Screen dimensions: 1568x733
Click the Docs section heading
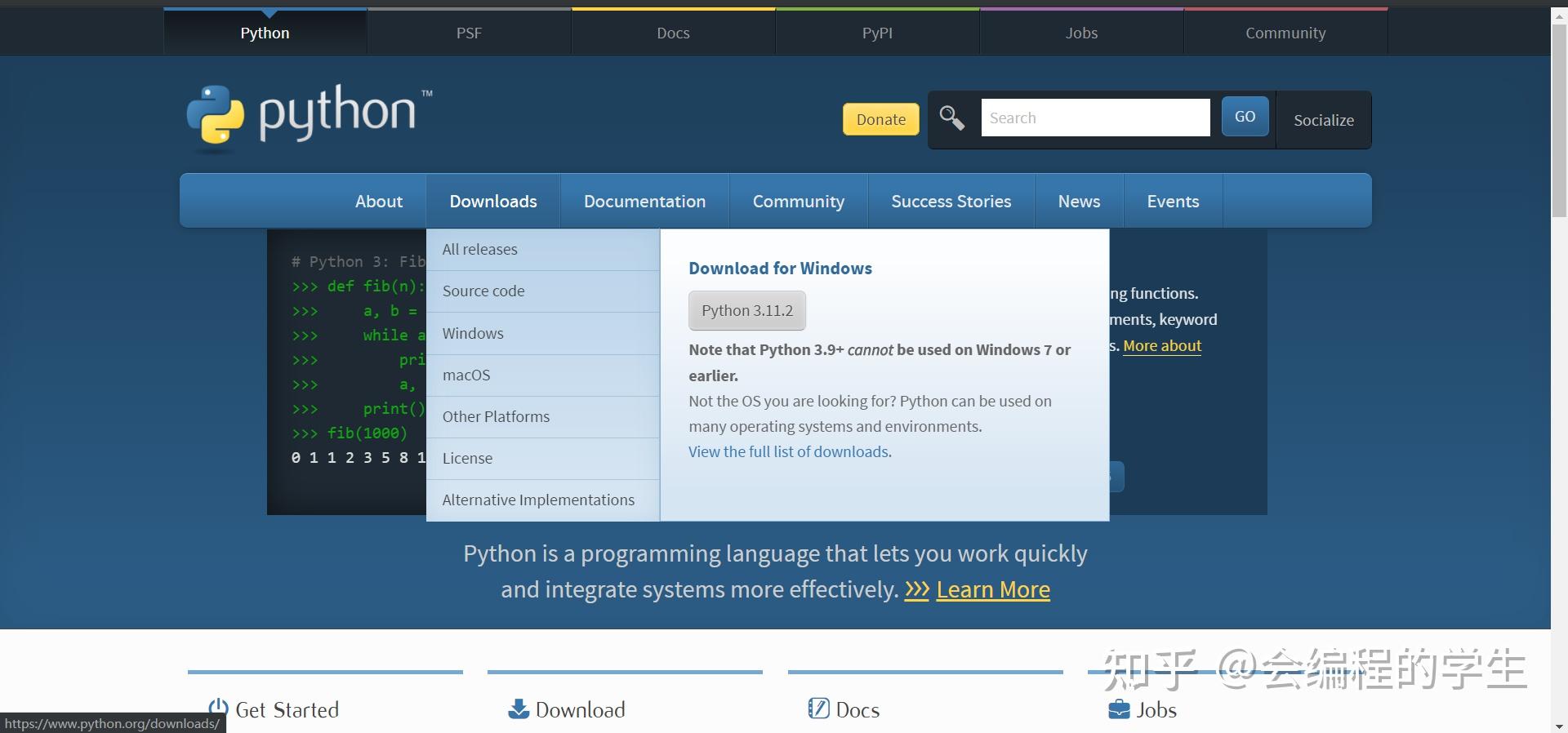click(x=857, y=709)
